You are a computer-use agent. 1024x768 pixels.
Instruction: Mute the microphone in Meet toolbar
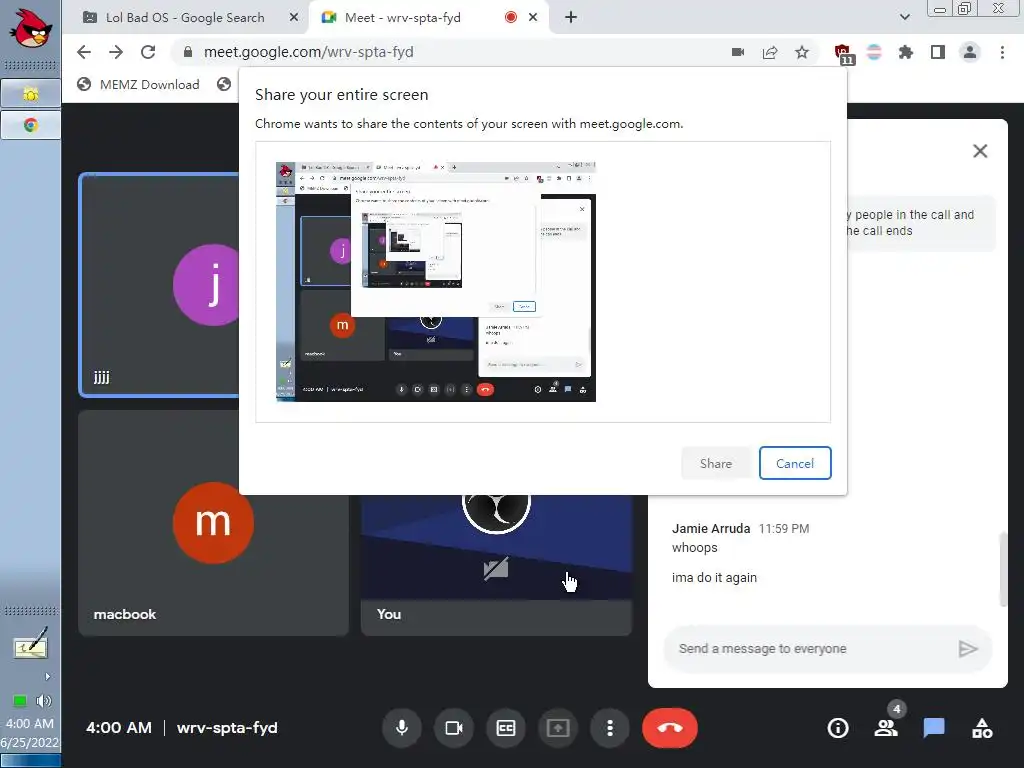click(402, 728)
